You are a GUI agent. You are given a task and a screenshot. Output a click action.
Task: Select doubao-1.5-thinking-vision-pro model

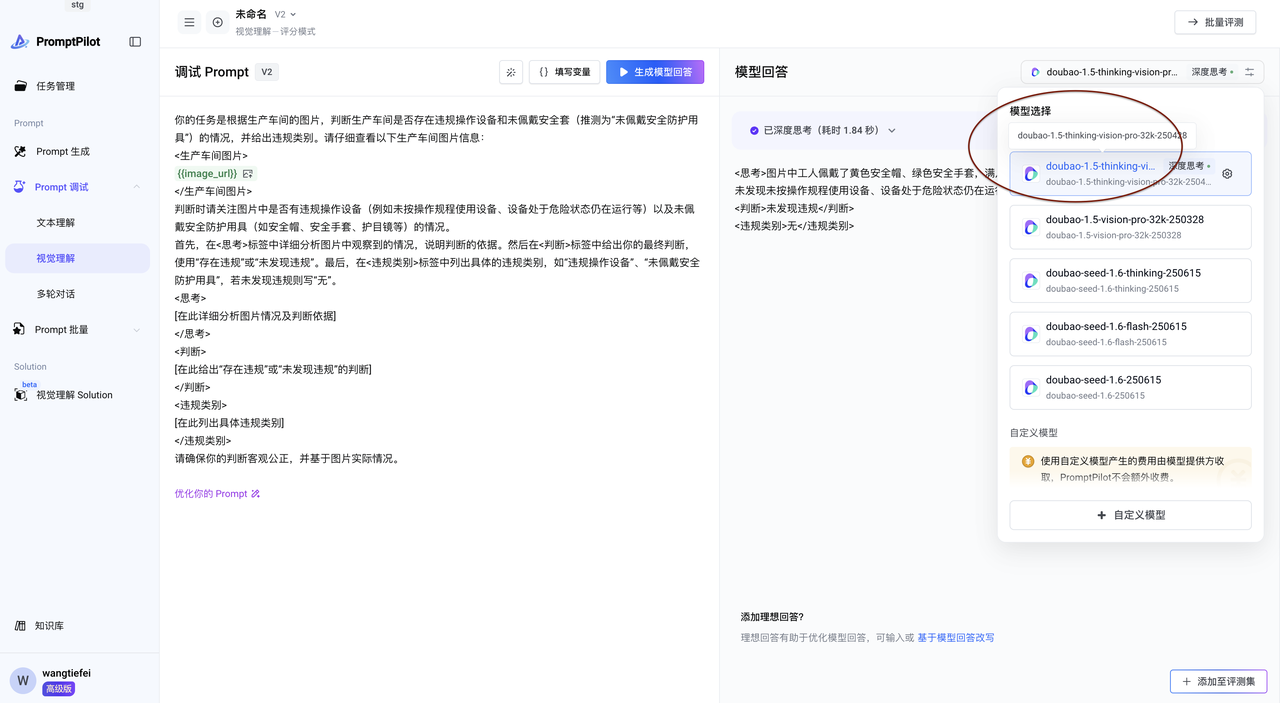click(x=1130, y=174)
